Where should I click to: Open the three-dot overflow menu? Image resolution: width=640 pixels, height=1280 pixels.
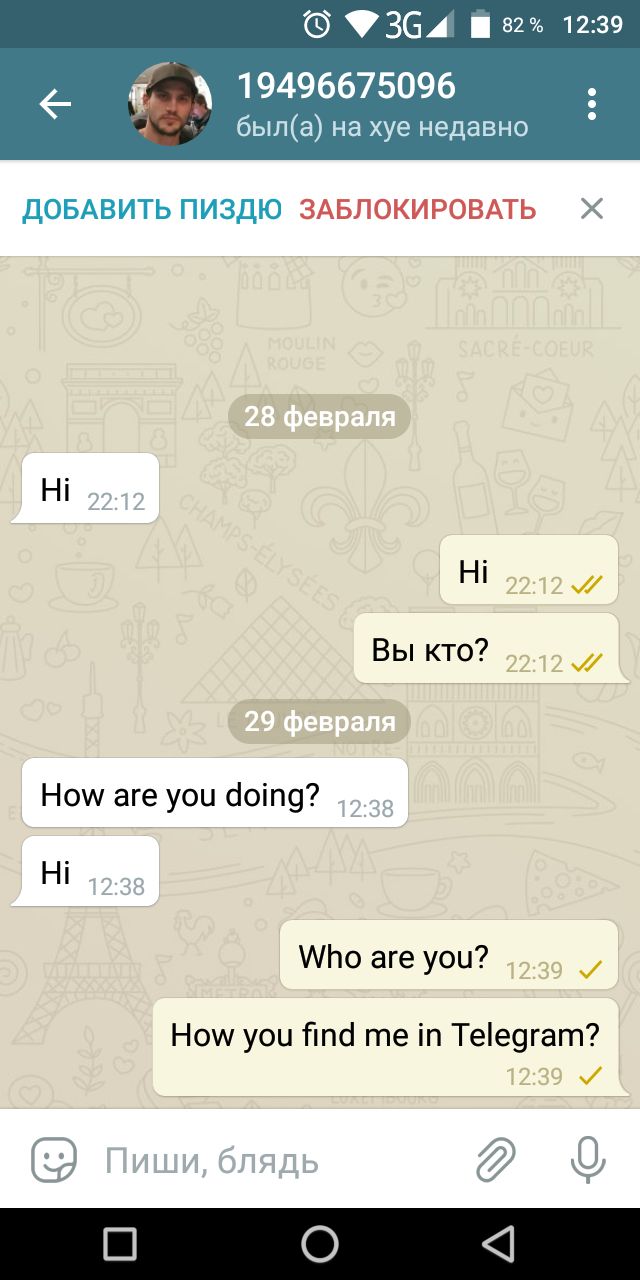[592, 104]
